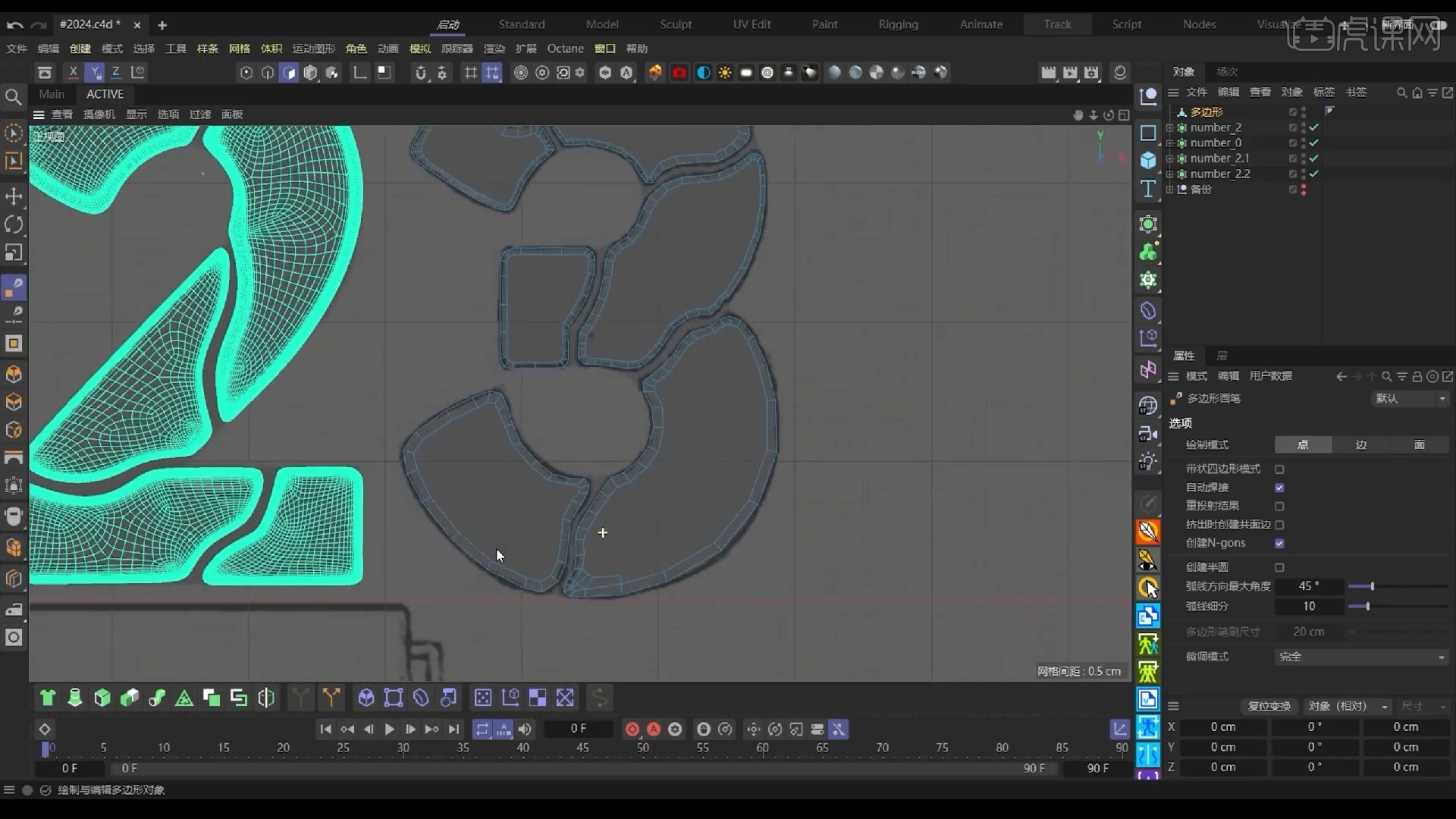Image resolution: width=1456 pixels, height=819 pixels.
Task: Toggle 创建半圆 checkbox
Action: [1279, 567]
